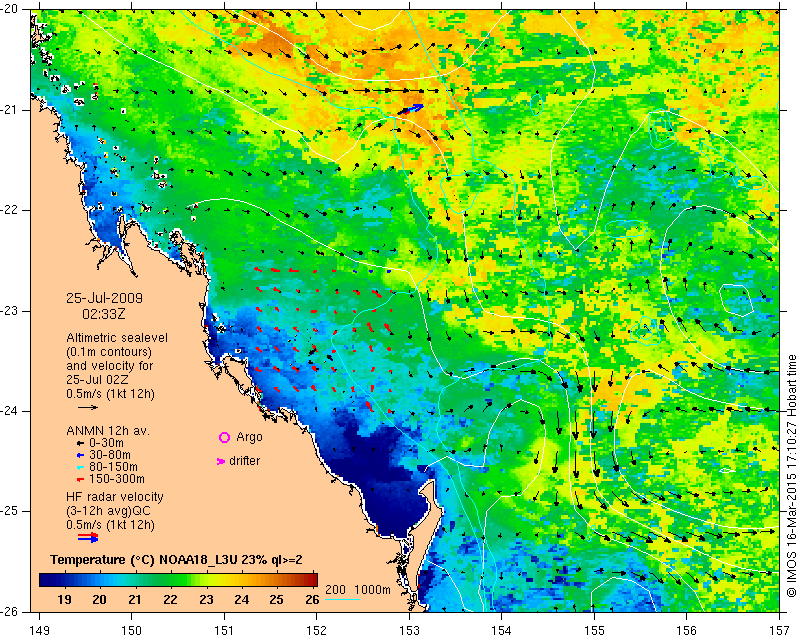
Task: Click the cyan isobath line legend sample
Action: [x=342, y=598]
